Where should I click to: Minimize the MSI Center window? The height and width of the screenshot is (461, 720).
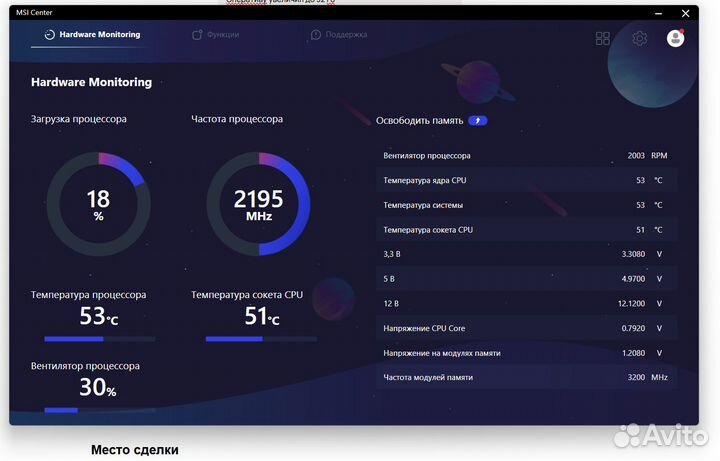click(658, 13)
